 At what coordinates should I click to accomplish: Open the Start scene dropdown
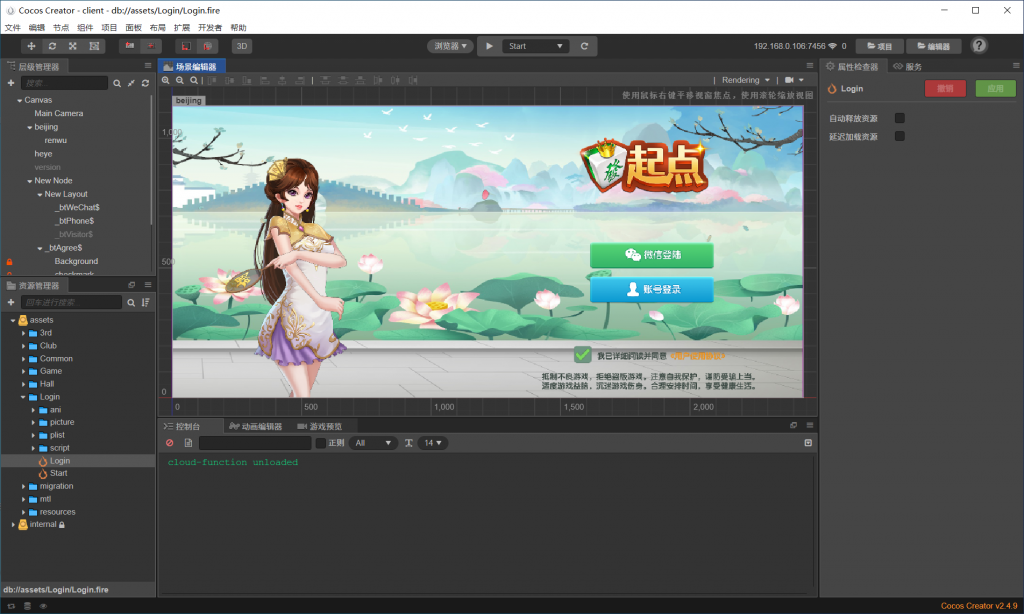click(536, 46)
